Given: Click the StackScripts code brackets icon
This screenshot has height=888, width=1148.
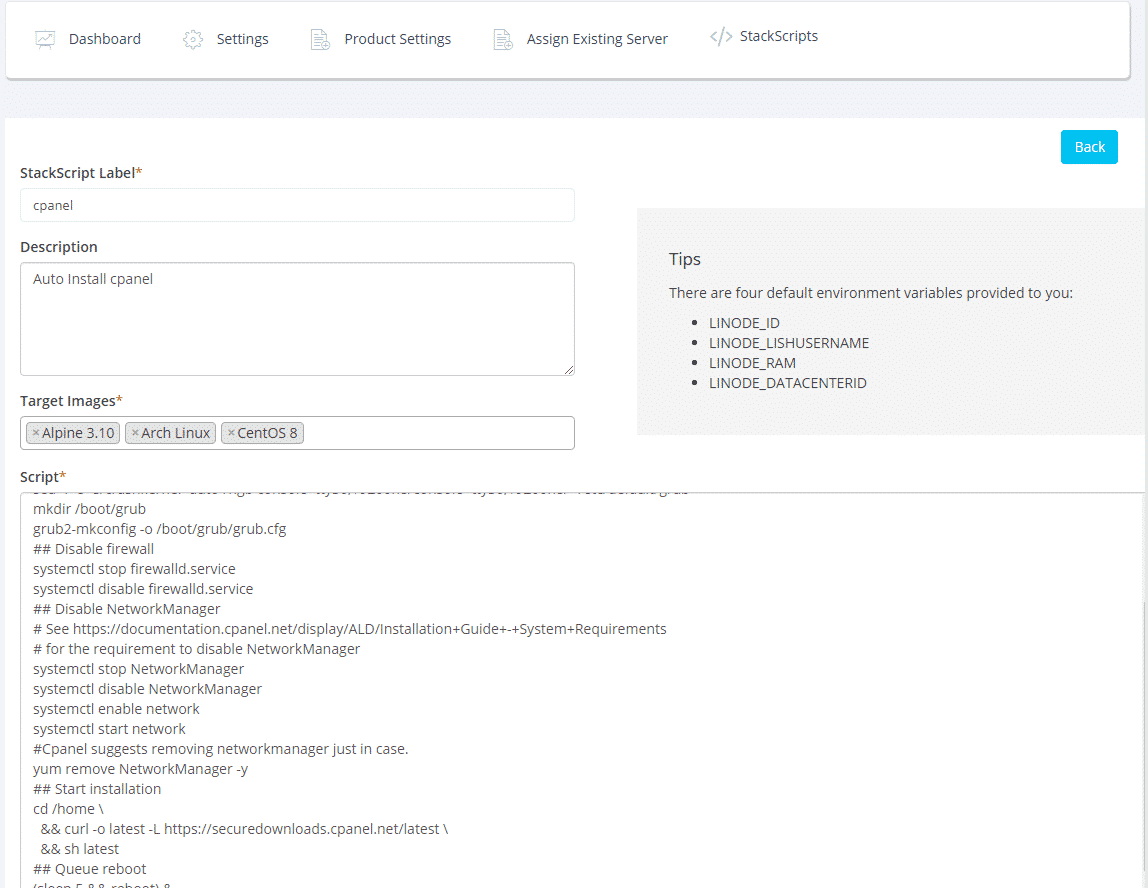Looking at the screenshot, I should pyautogui.click(x=721, y=37).
